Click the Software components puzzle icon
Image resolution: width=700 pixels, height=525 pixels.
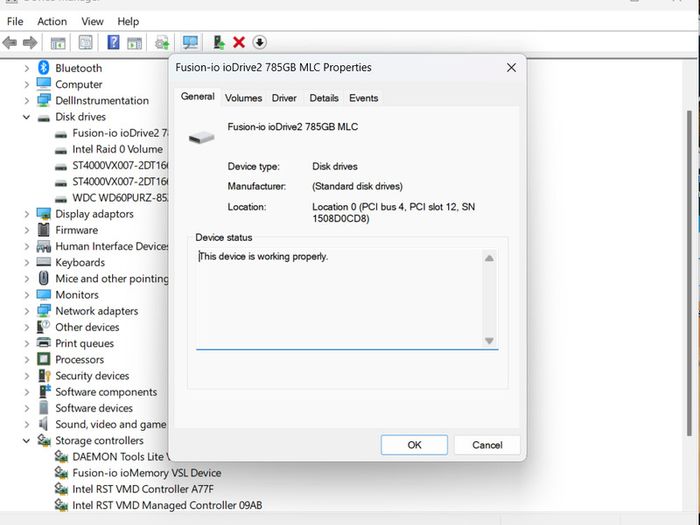tap(45, 392)
